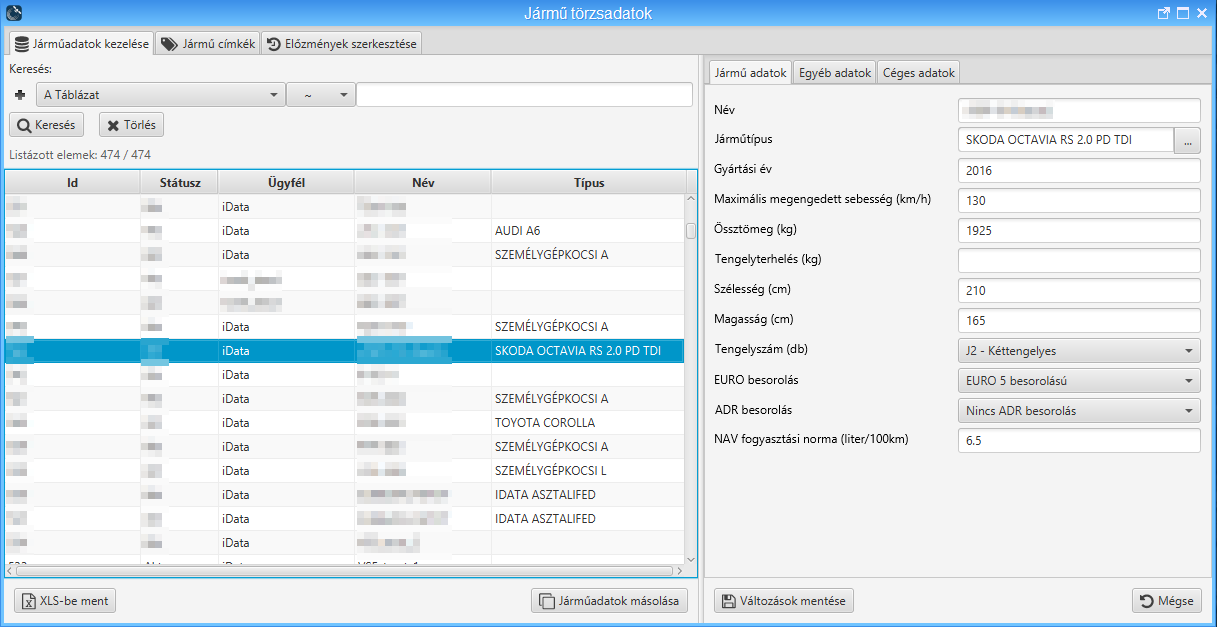Open the Jármű címkék tab

coord(208,44)
